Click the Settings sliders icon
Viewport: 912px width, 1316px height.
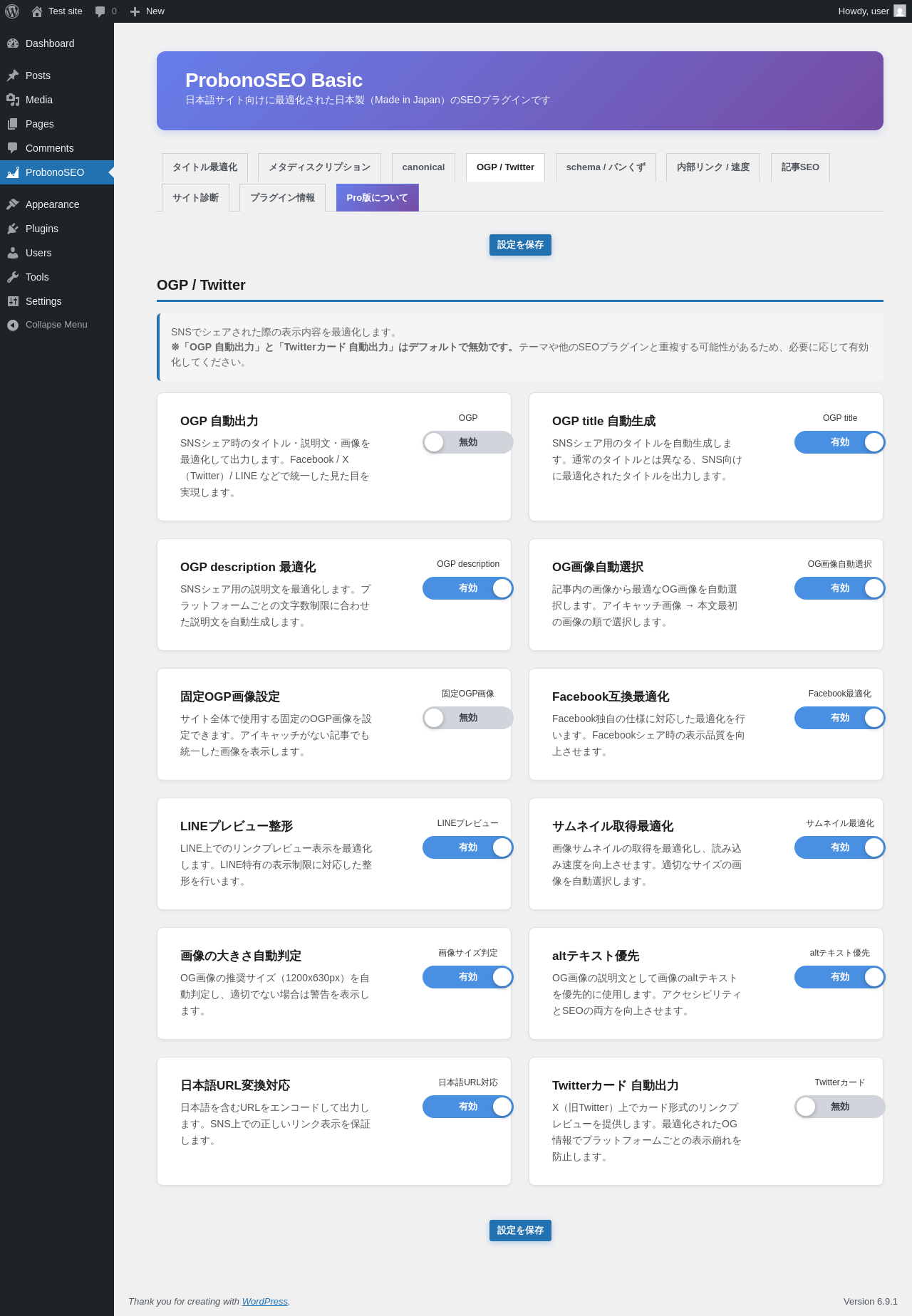[13, 301]
